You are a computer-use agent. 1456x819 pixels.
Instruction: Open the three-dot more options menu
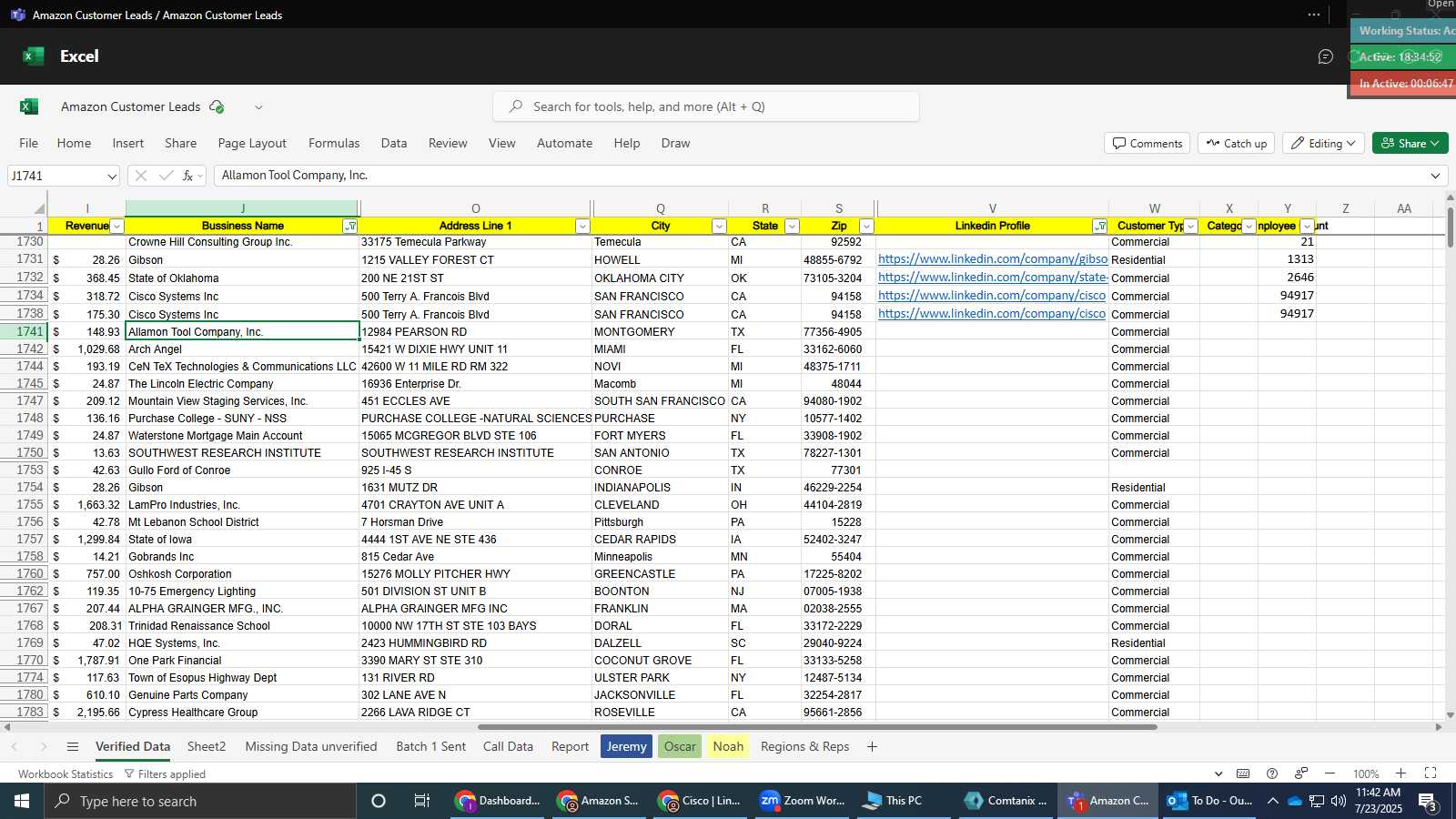pos(1313,15)
